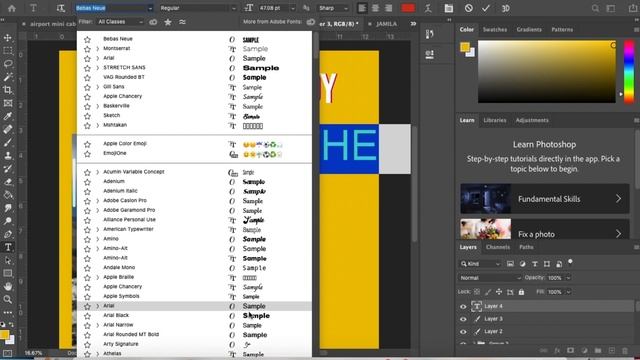Viewport: 640px width, 360px height.
Task: Toggle More from Adobe Fonts
Action: pos(311,22)
